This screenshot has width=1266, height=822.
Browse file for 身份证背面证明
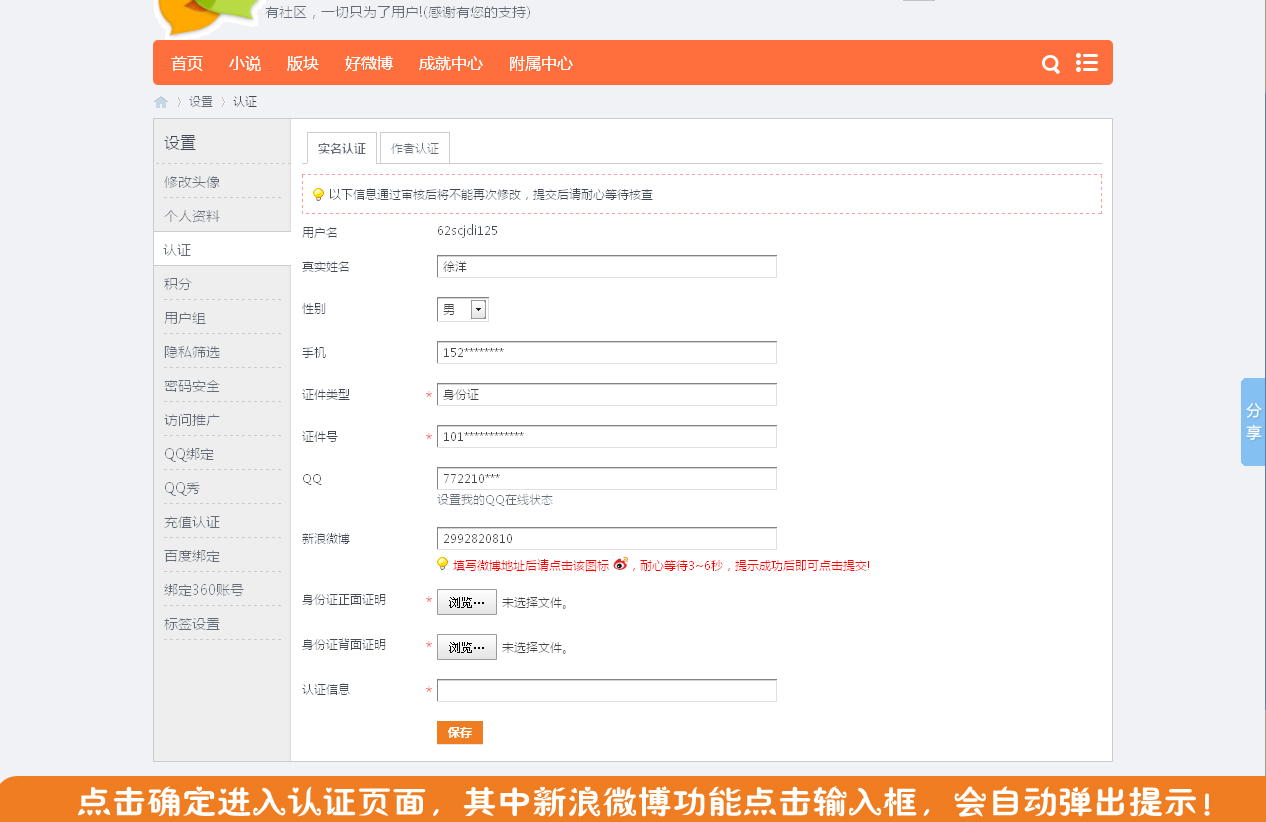pos(466,647)
